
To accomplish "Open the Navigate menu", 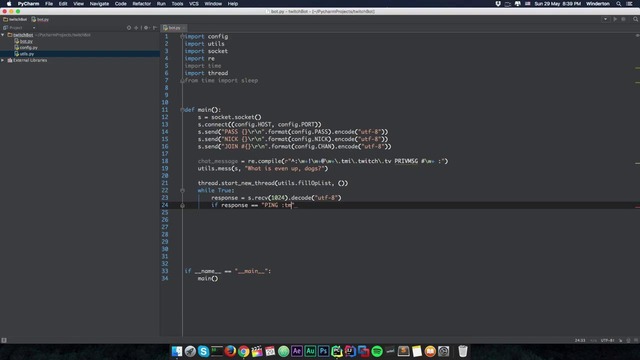I will pos(99,4).
